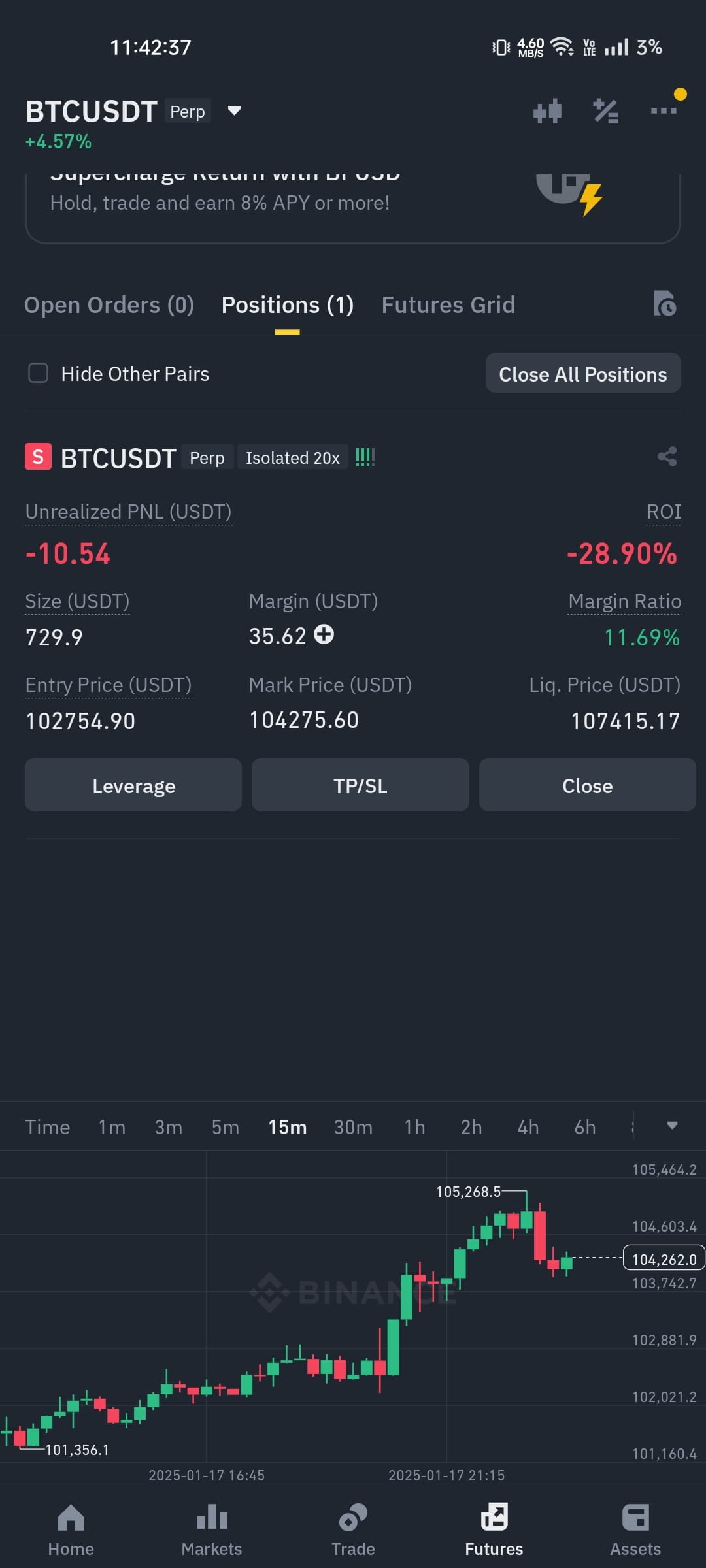This screenshot has width=706, height=1568.
Task: Open the three-dot more options menu
Action: click(664, 110)
